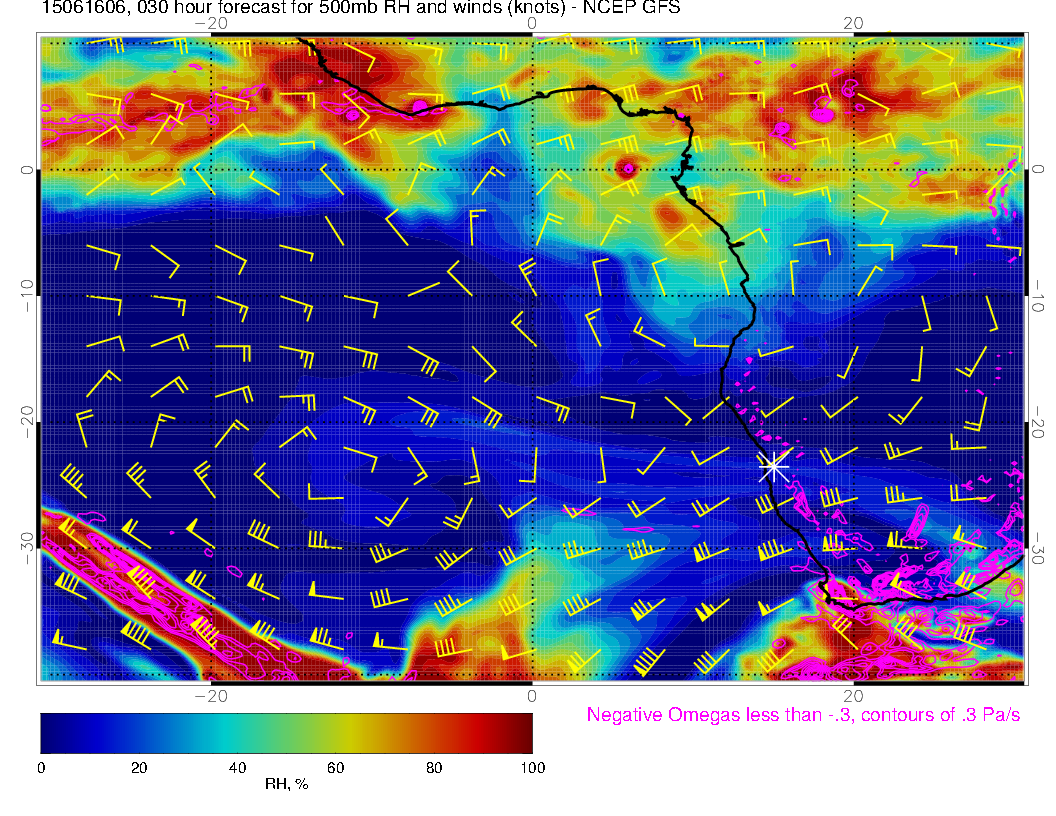Click the '80' tick label under the colorbar
Image resolution: width=1056 pixels, height=816 pixels.
point(434,768)
